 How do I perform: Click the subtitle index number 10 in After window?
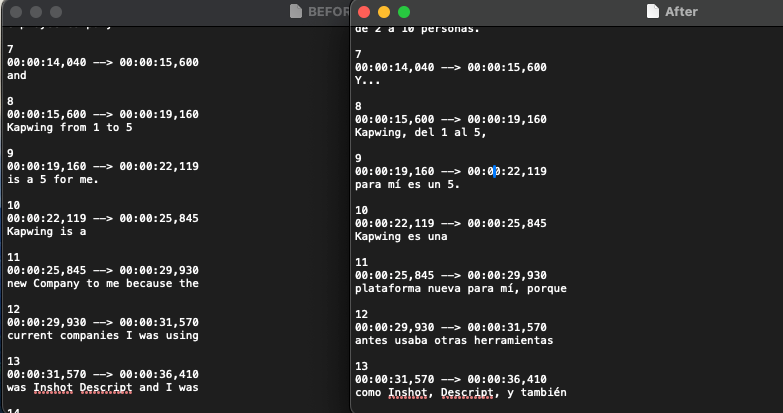point(362,210)
